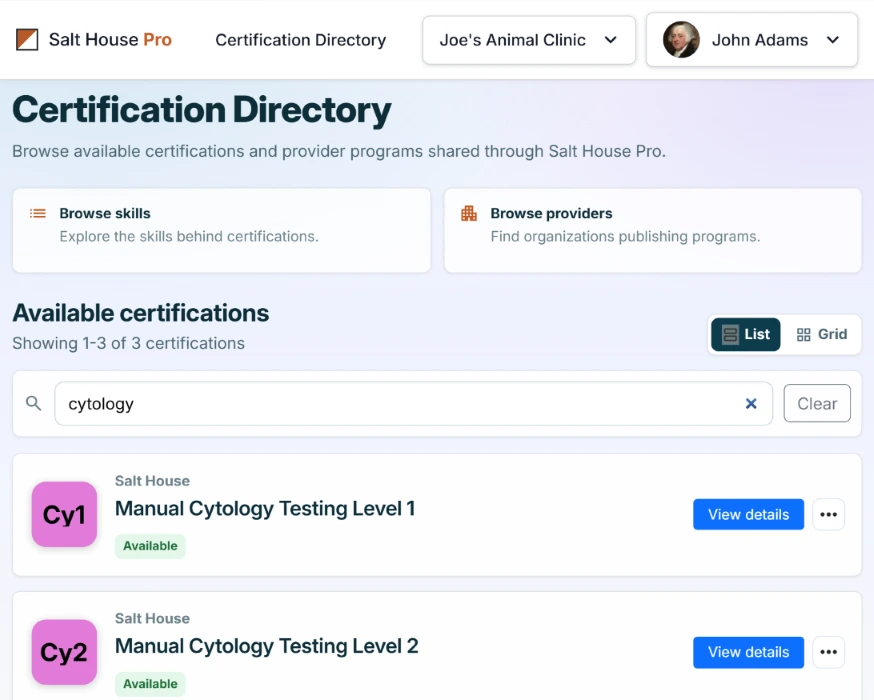The image size is (874, 700).
Task: Open Manual Cytology Testing Level 1 title
Action: click(x=265, y=509)
